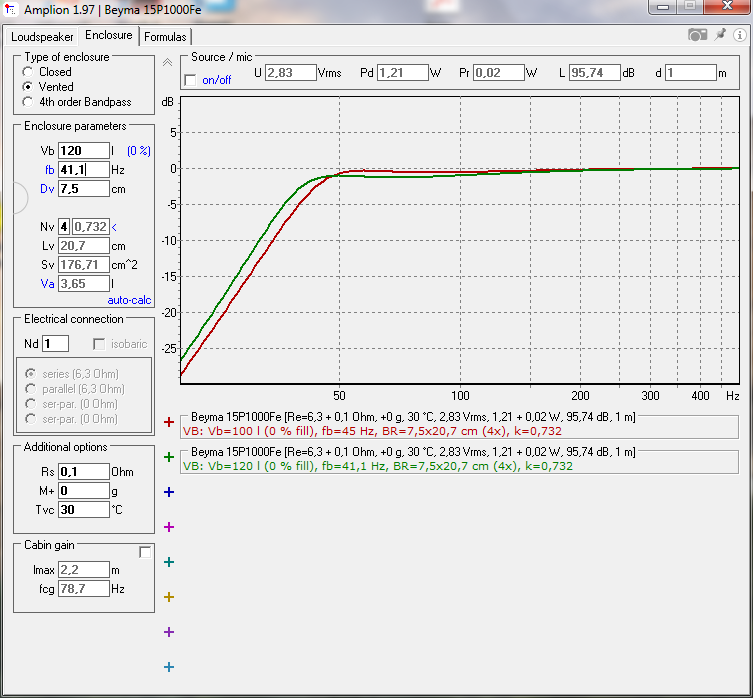The image size is (753, 698).
Task: Click the blue Dv label link
Action: [x=47, y=189]
